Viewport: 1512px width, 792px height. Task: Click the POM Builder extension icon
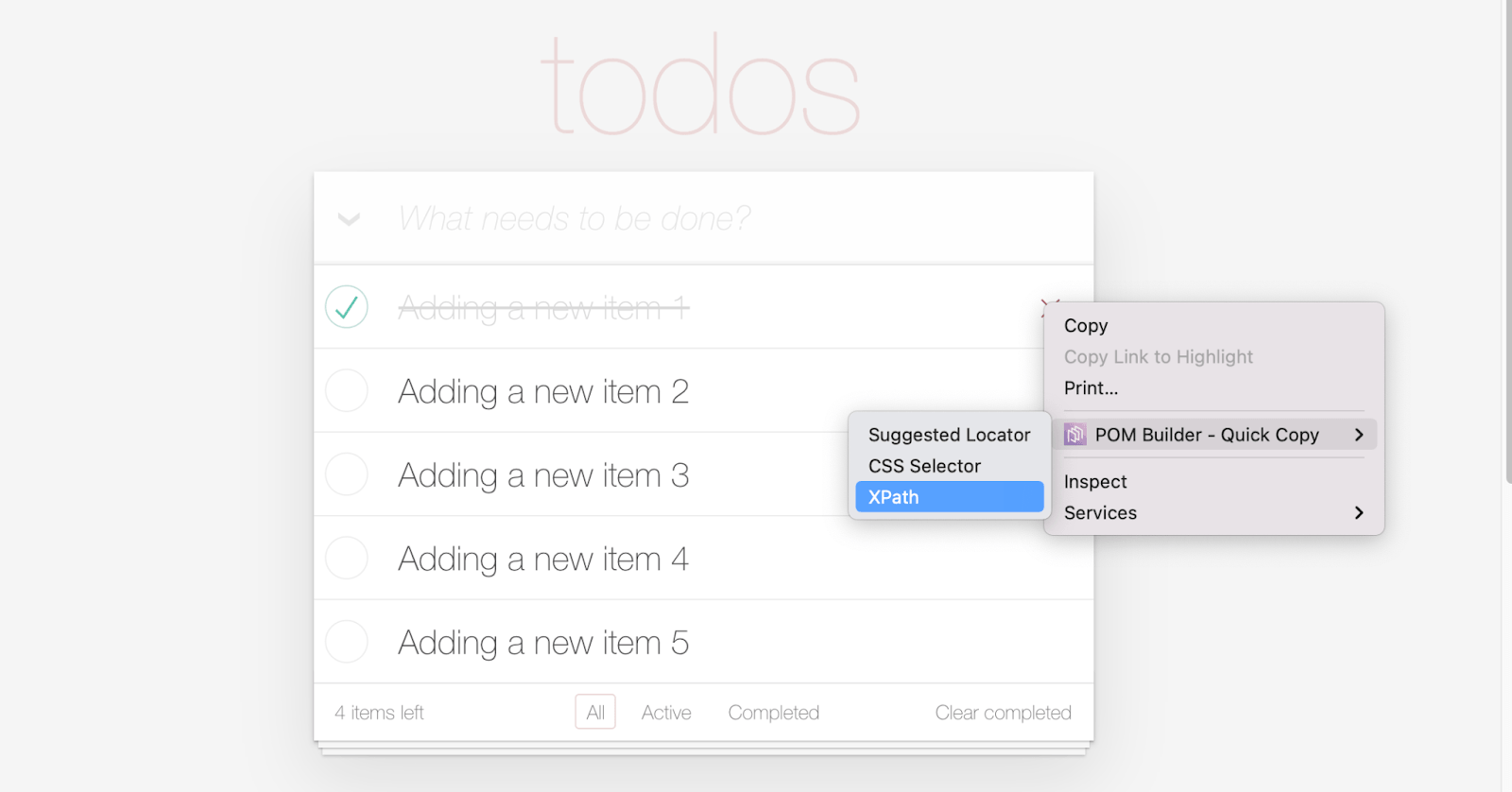click(1074, 435)
